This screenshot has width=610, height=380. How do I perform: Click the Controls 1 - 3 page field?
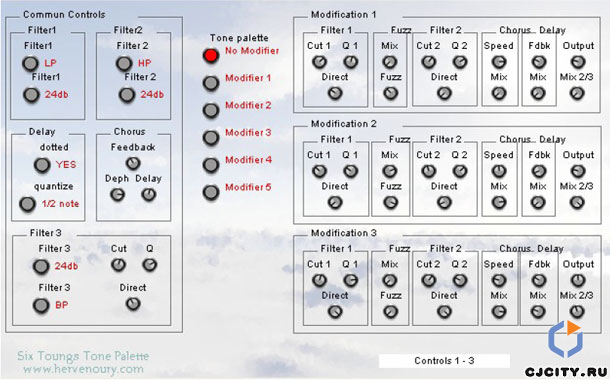click(444, 361)
